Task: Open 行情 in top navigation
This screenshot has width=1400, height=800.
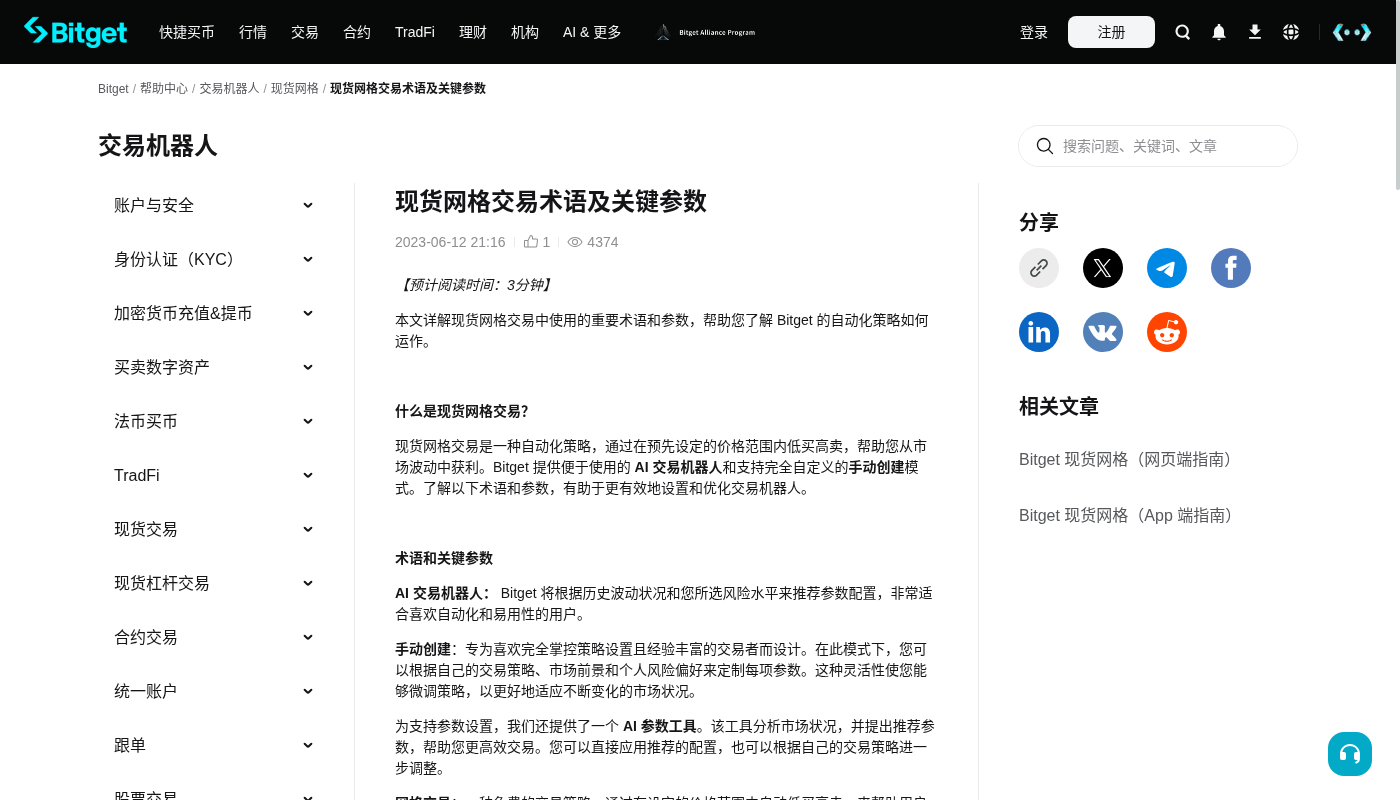Action: coord(253,32)
